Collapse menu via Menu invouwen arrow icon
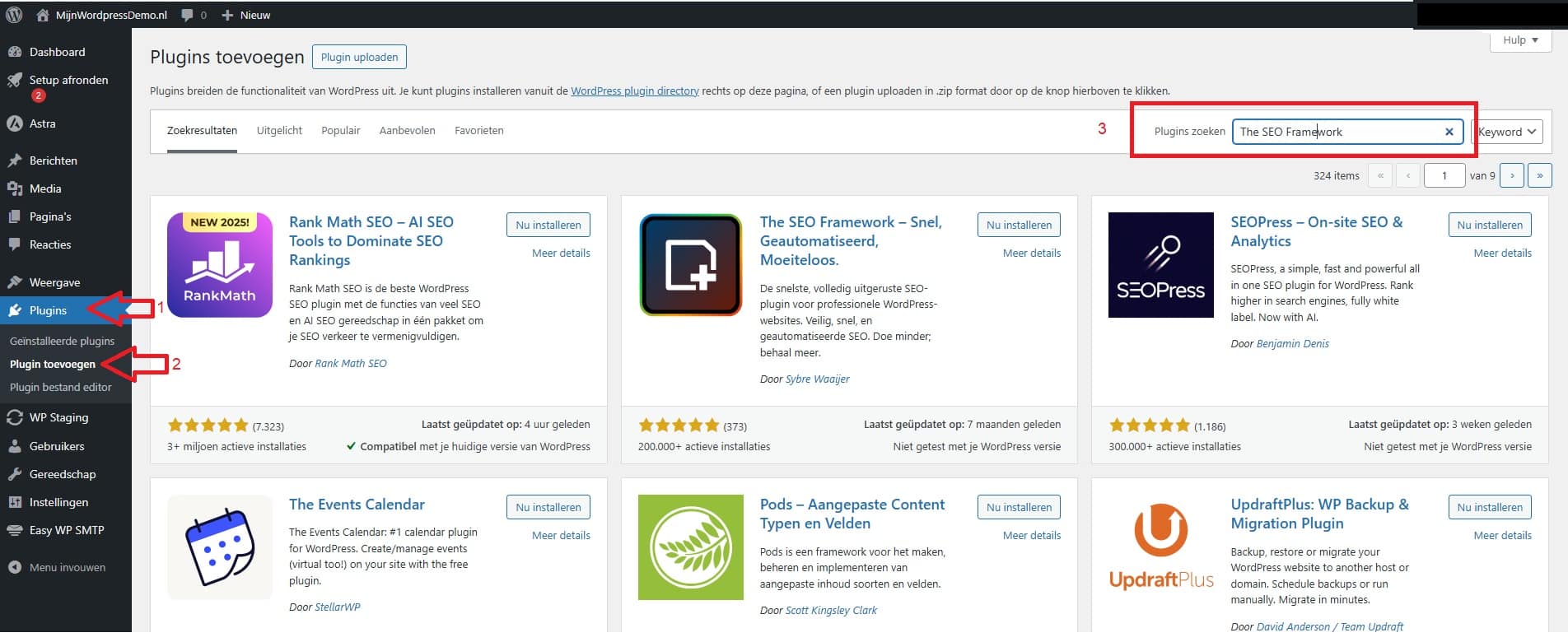This screenshot has width=1568, height=642. 14,567
